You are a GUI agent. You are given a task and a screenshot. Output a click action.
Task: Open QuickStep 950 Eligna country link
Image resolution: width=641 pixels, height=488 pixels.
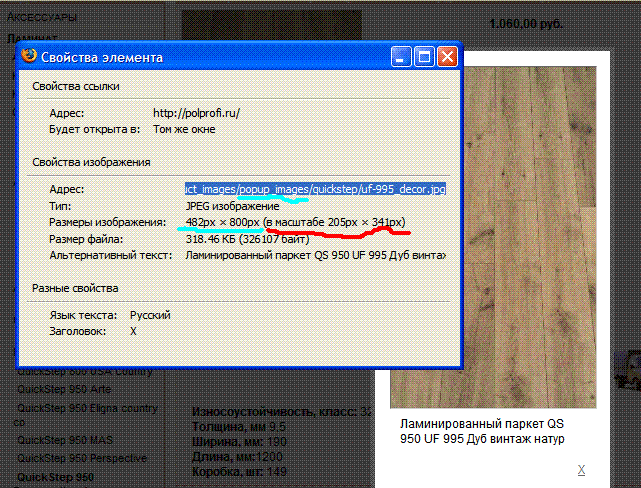87,408
